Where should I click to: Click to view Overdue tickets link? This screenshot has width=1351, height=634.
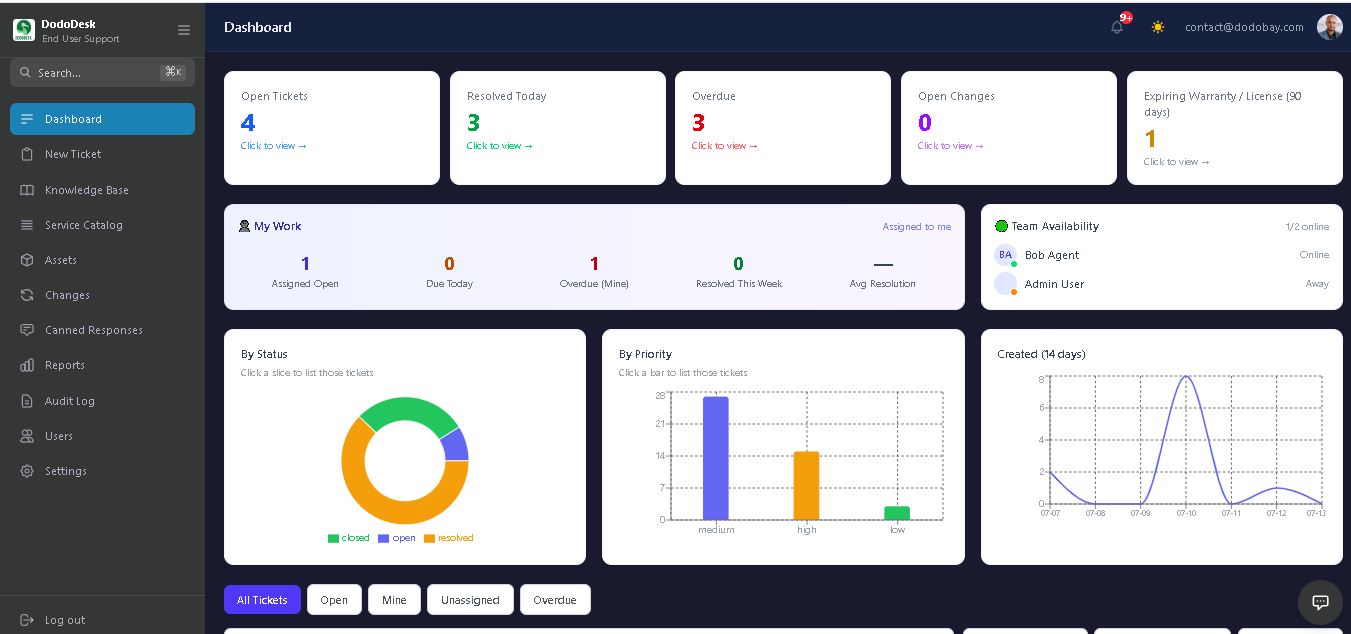(725, 146)
